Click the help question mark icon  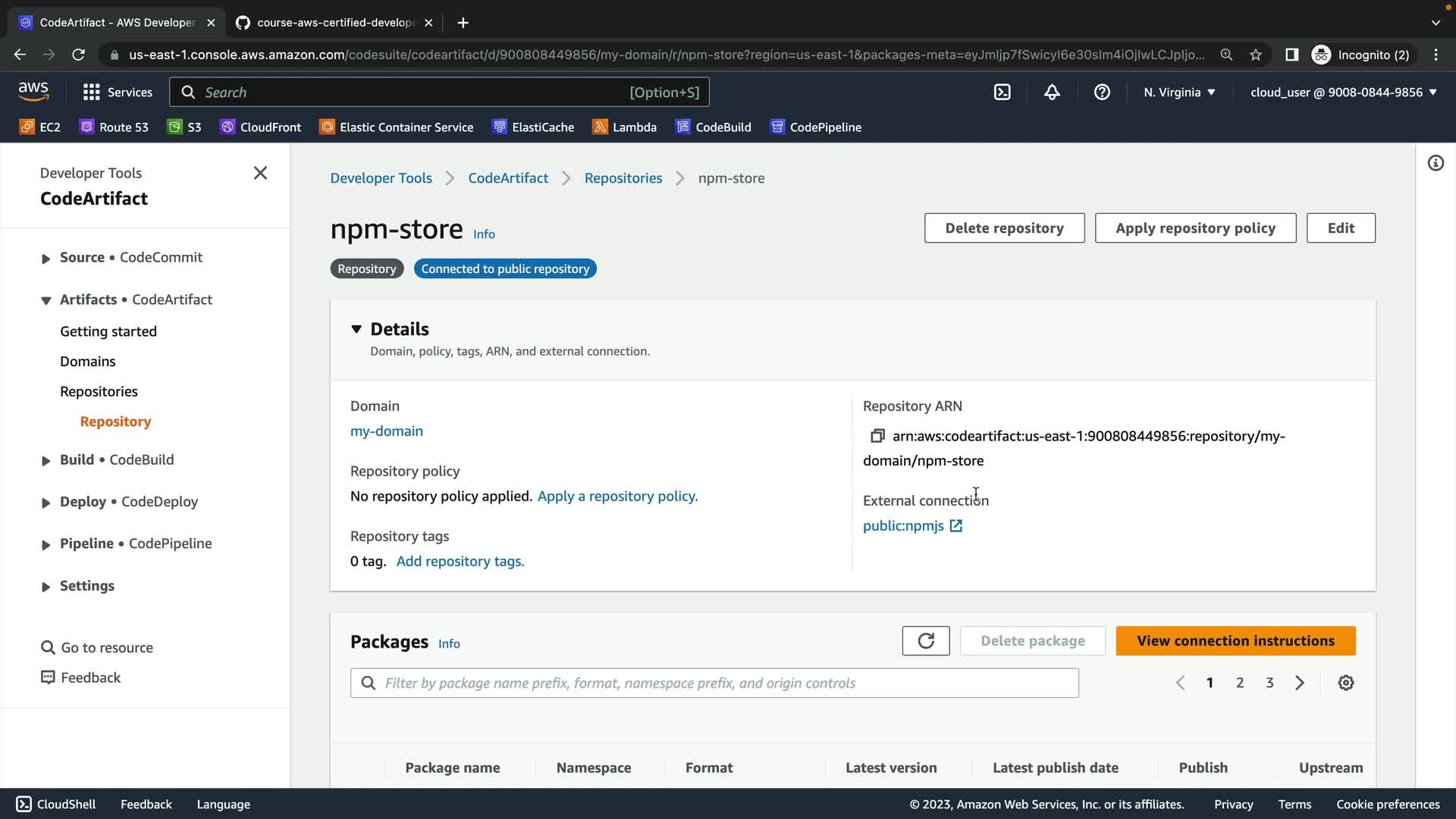pyautogui.click(x=1102, y=93)
